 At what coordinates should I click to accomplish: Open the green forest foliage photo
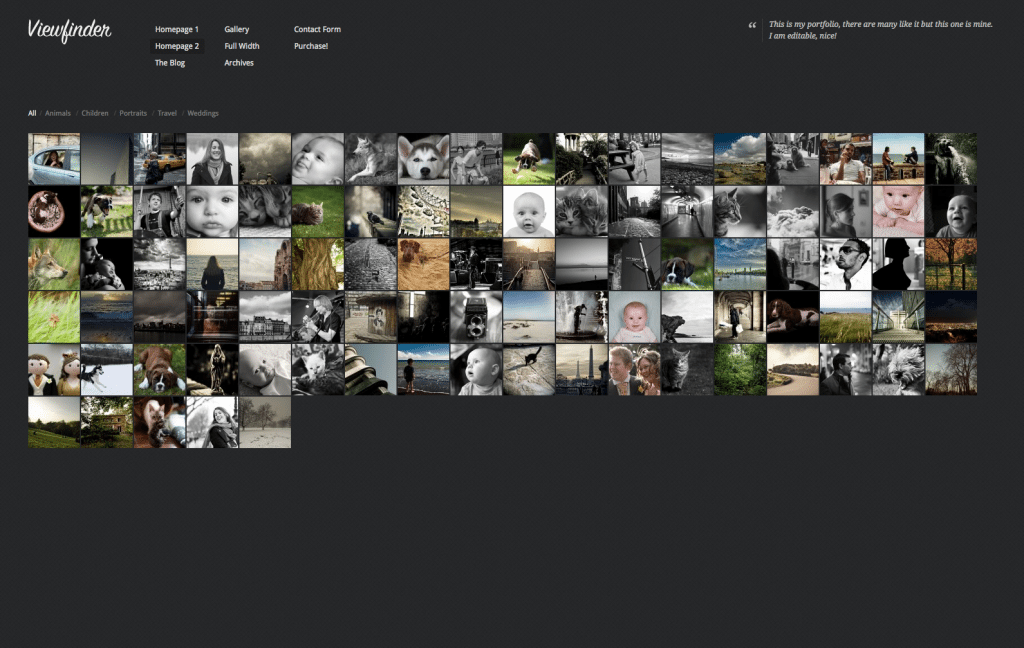[x=740, y=370]
